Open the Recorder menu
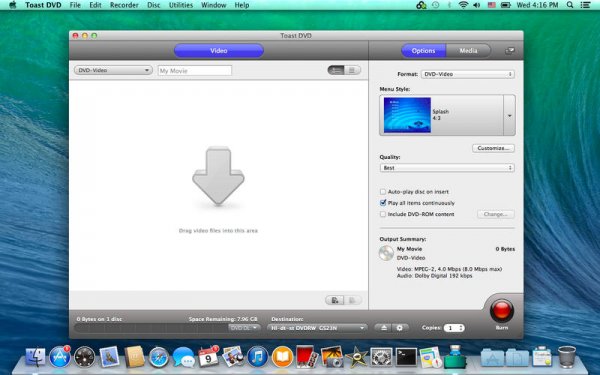Screen dimensions: 600x375 (x=124, y=5)
